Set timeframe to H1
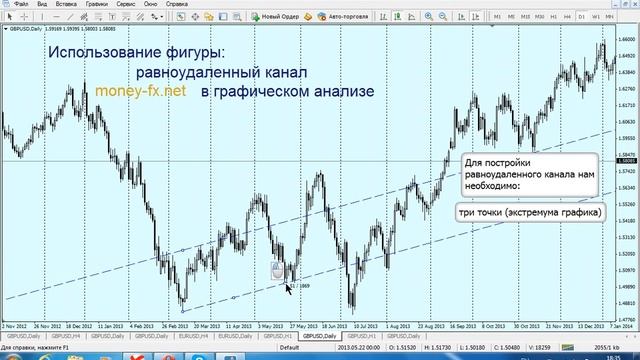The image size is (640, 360). 553,17
